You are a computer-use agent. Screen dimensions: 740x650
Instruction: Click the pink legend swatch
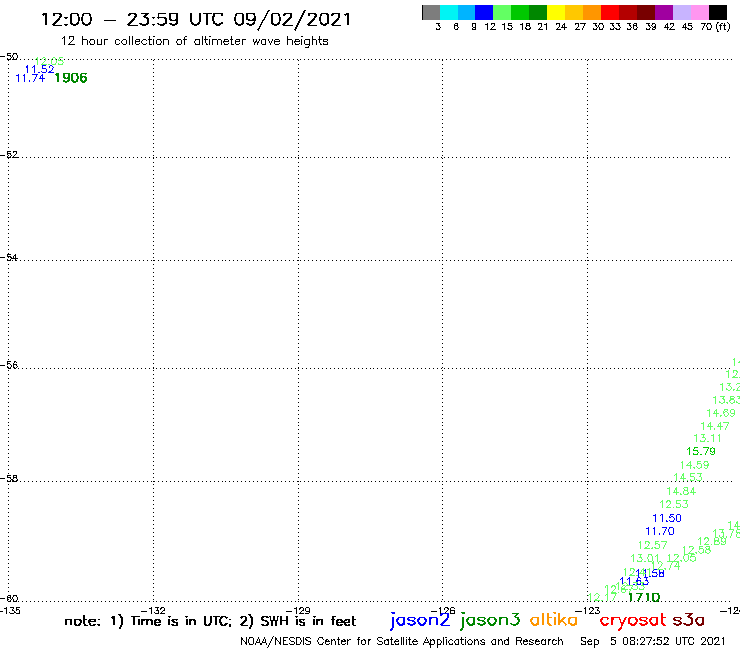click(699, 12)
